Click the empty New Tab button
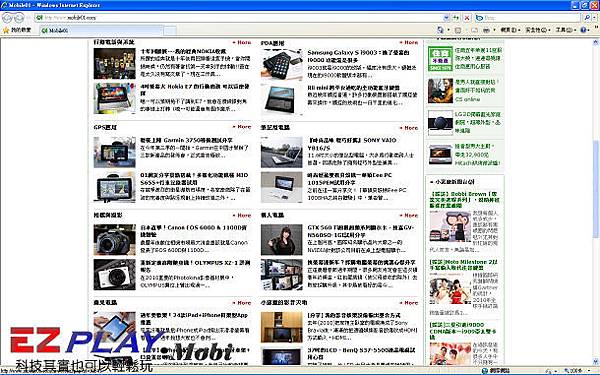This screenshot has width=600, height=375. click(170, 31)
